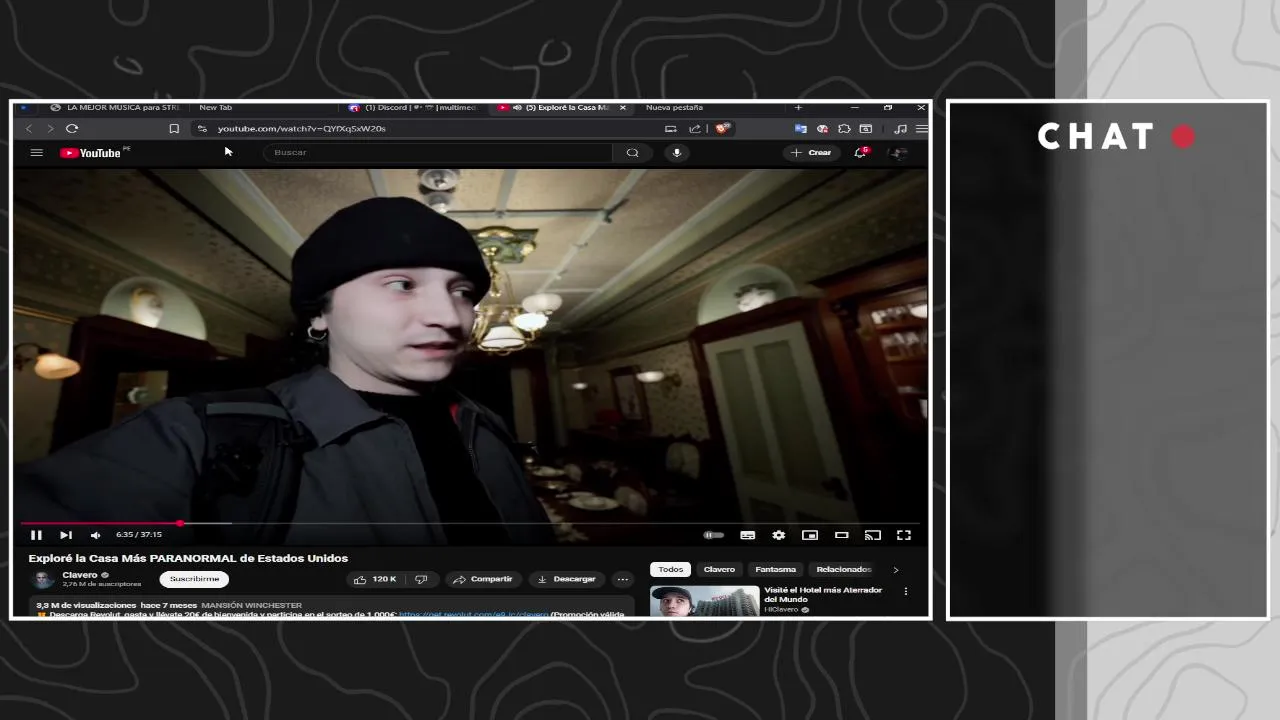The width and height of the screenshot is (1280, 720).
Task: Click the search magnifier button
Action: (632, 153)
